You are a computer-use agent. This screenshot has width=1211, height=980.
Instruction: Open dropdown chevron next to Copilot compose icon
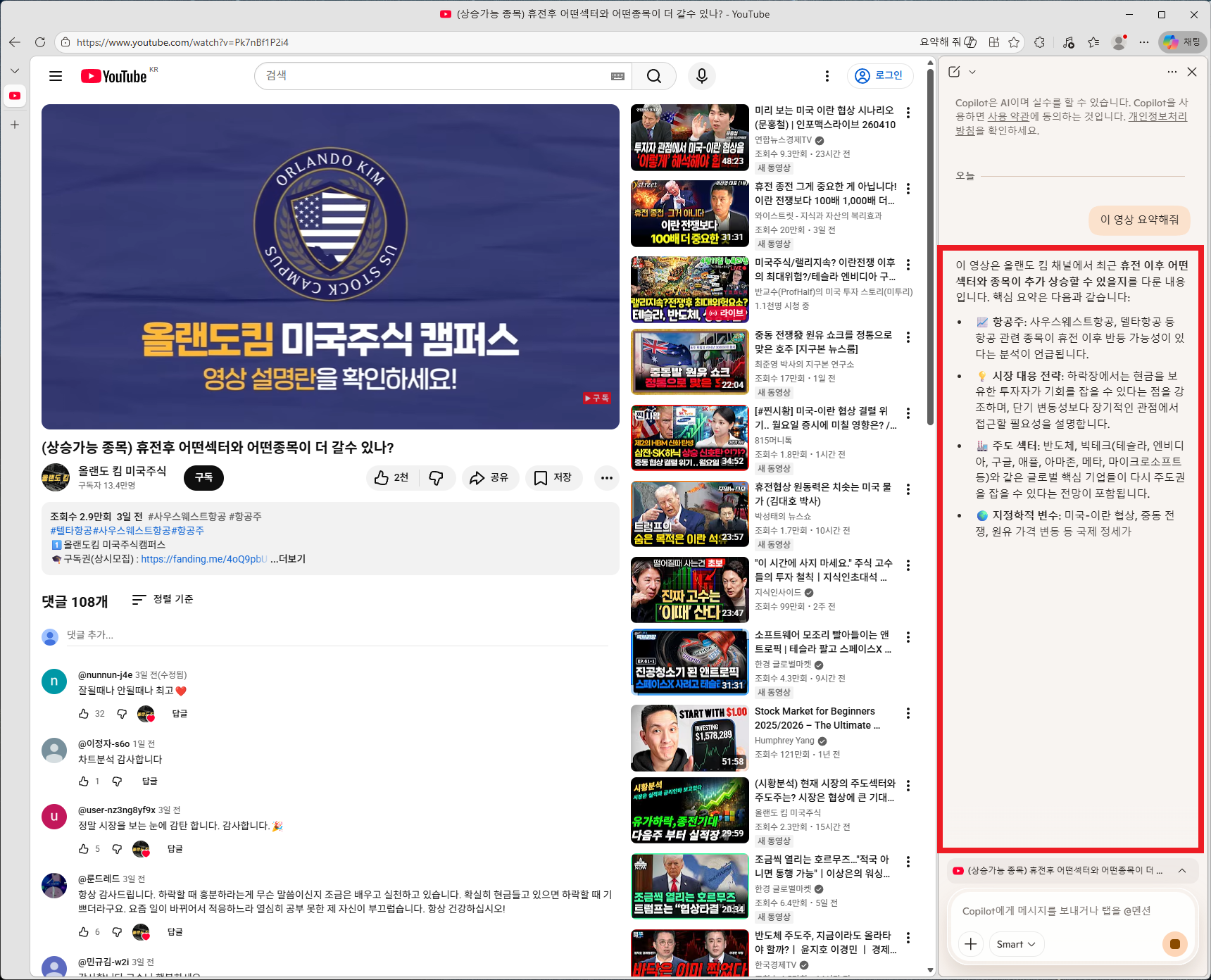(972, 72)
